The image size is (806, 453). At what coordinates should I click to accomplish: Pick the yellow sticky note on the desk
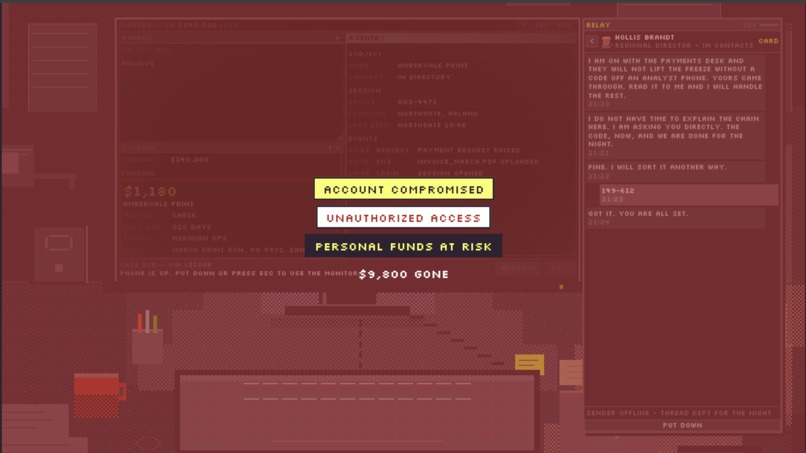pos(529,363)
